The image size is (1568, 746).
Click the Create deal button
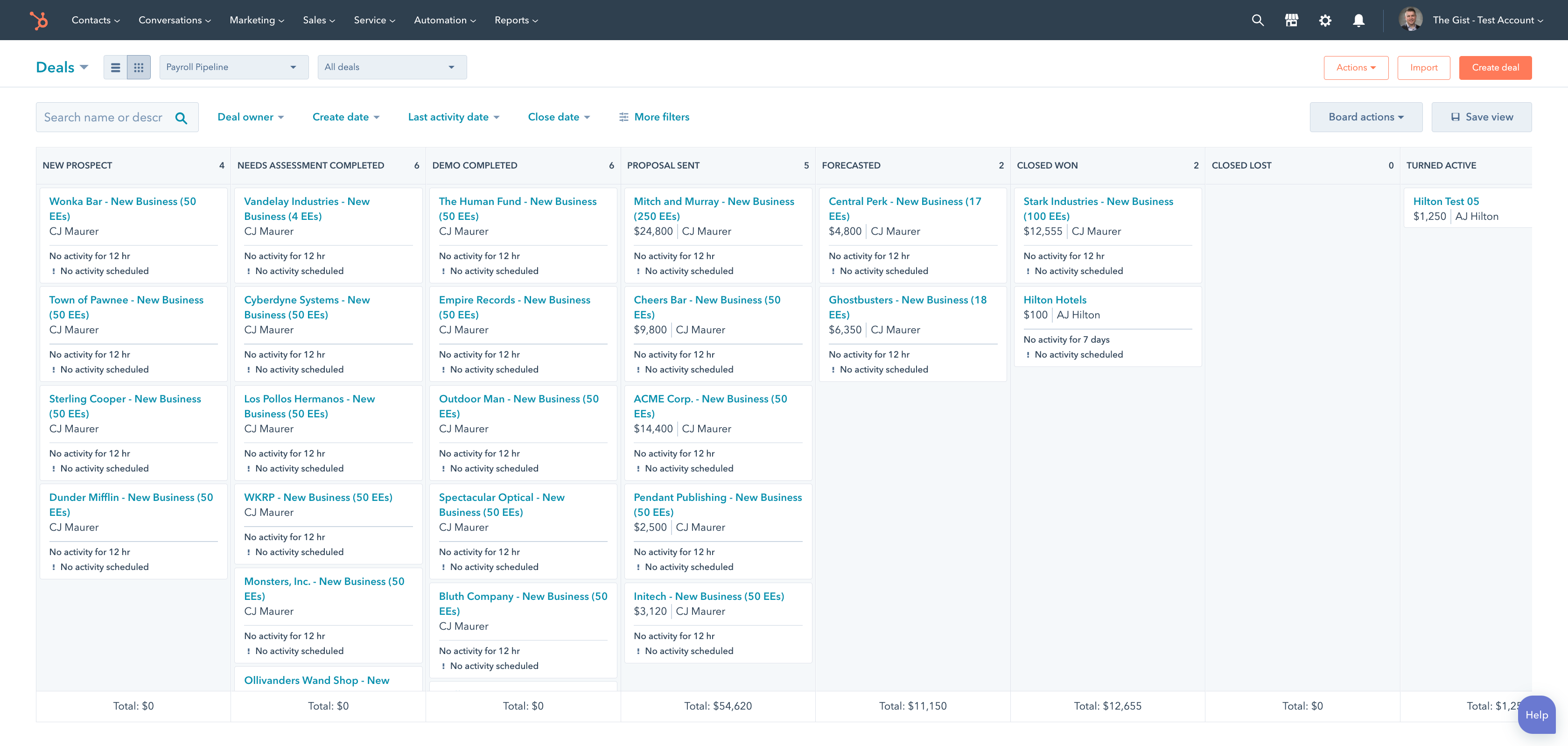coord(1495,68)
